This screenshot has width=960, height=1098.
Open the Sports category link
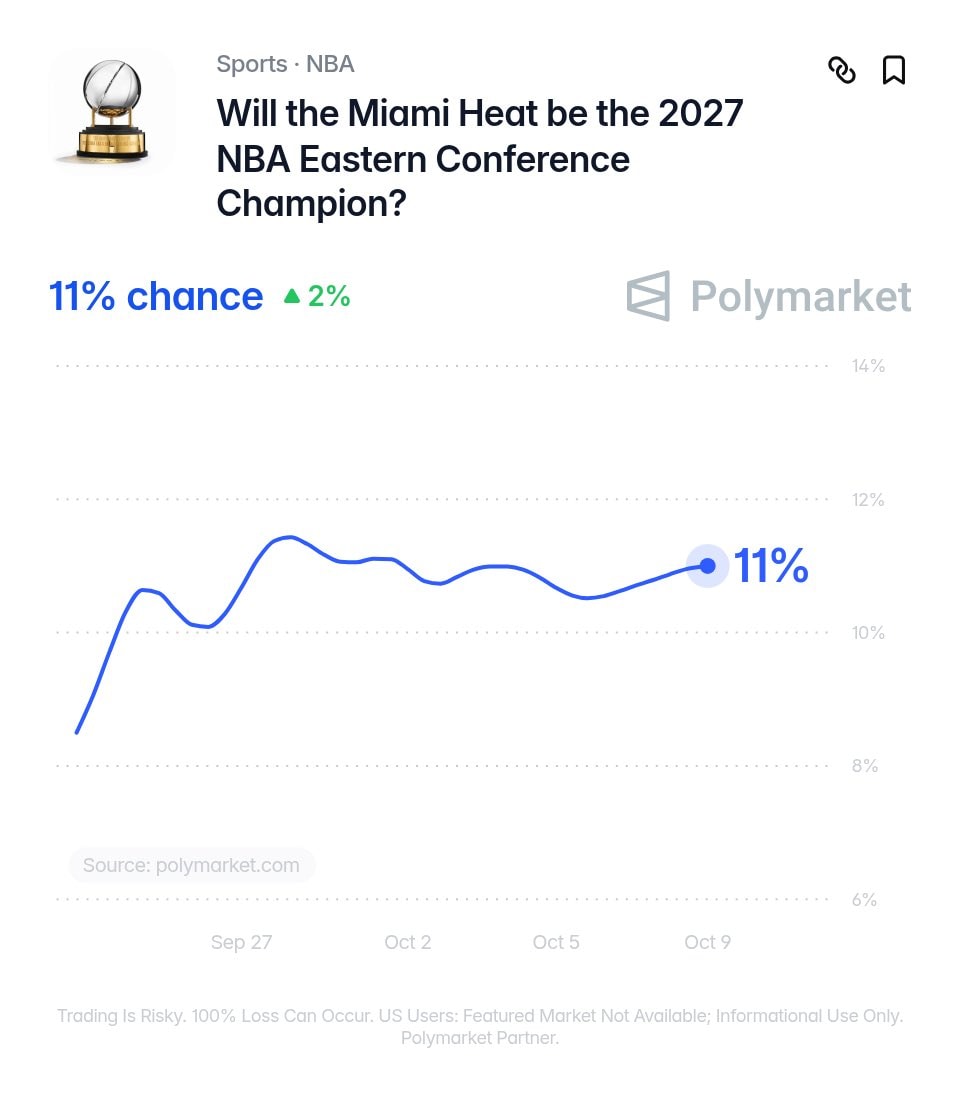251,64
